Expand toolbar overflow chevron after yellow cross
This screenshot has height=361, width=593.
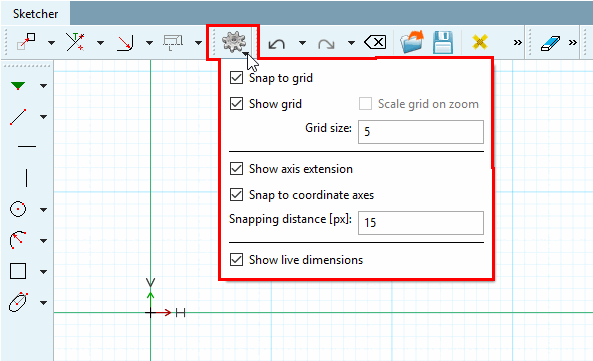pyautogui.click(x=517, y=43)
